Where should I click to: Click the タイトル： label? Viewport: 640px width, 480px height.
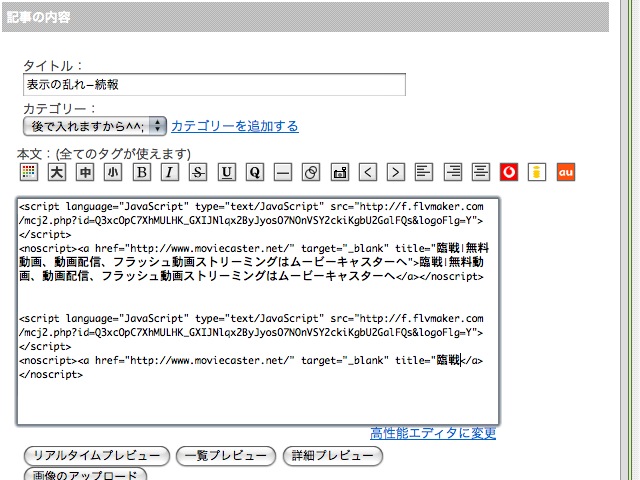point(53,66)
